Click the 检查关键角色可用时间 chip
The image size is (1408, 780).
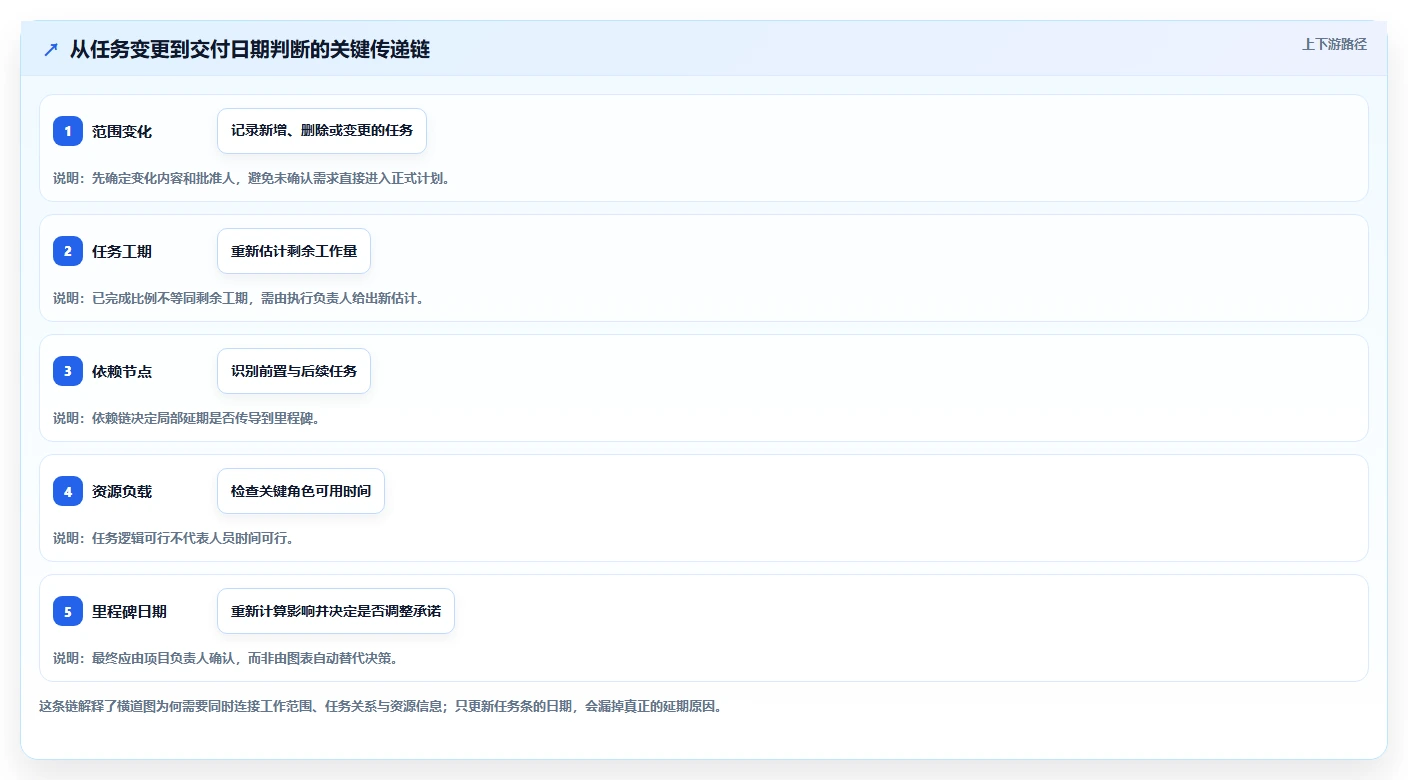tap(301, 491)
